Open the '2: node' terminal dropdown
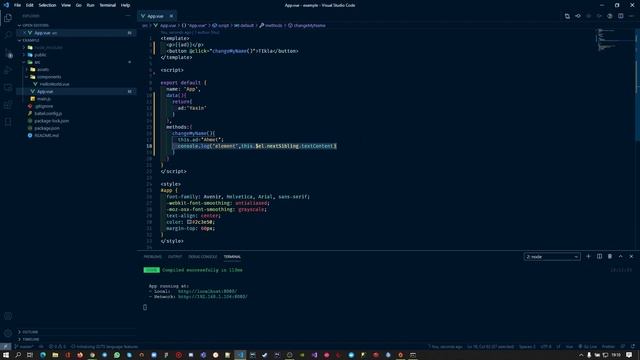The image size is (640, 360). click(x=552, y=257)
